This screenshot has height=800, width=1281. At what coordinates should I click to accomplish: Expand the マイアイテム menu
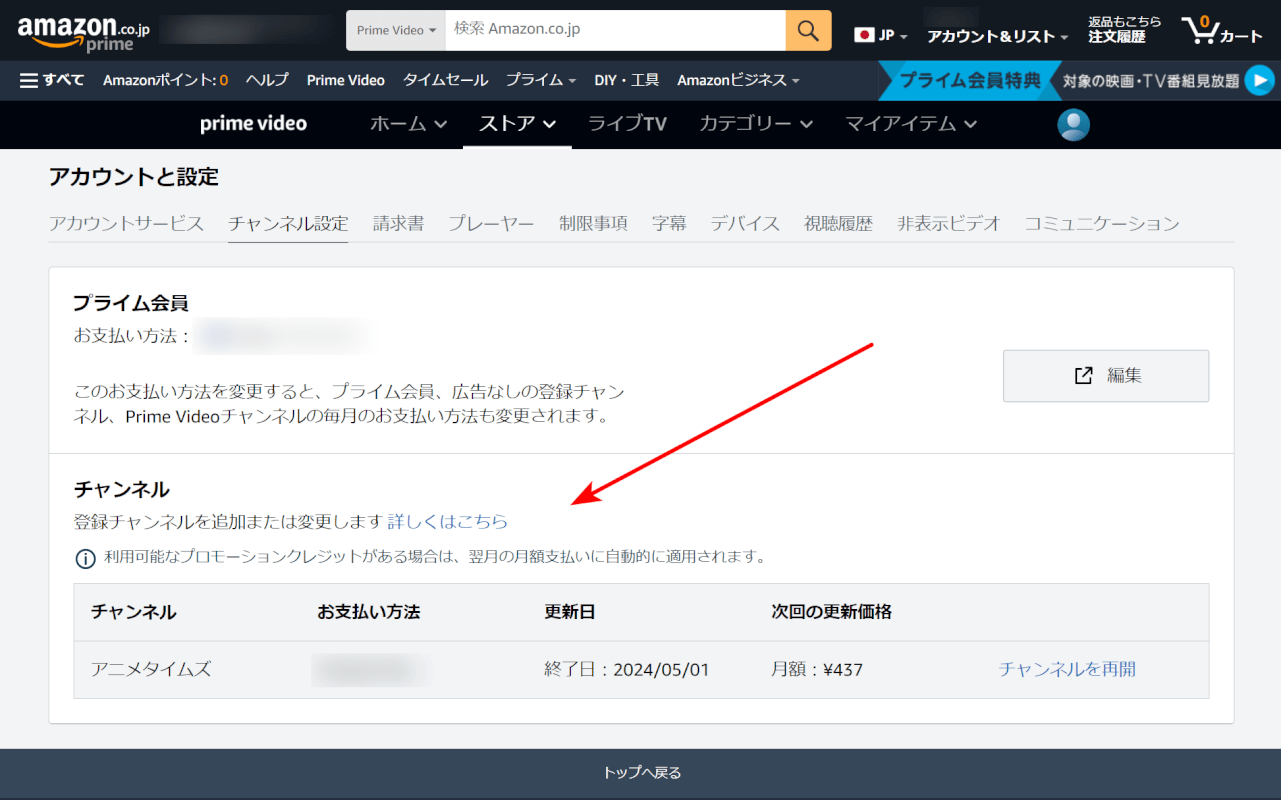click(x=911, y=124)
